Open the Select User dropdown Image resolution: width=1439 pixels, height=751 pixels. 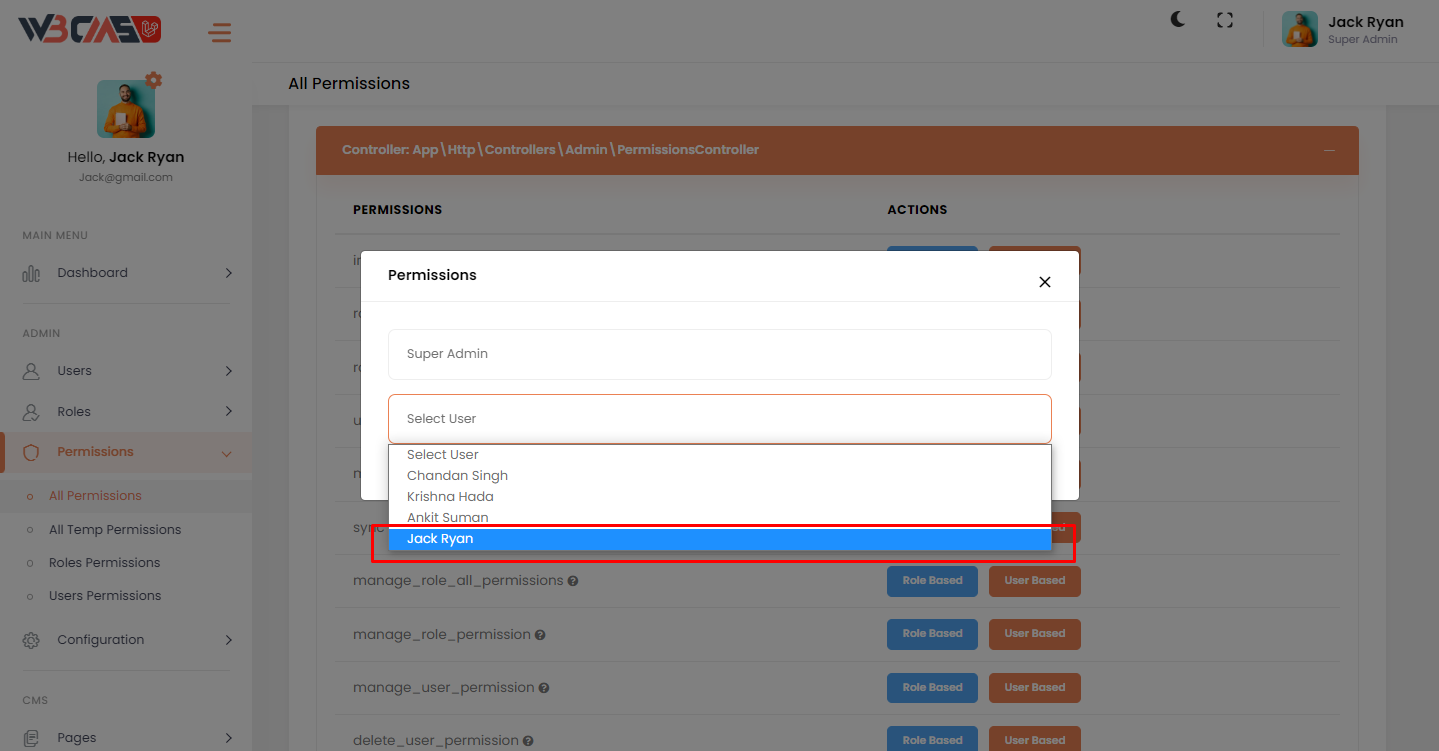click(719, 419)
